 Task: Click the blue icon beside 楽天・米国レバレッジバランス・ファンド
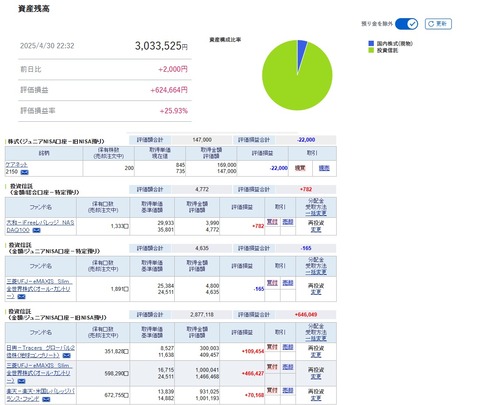click(46, 399)
